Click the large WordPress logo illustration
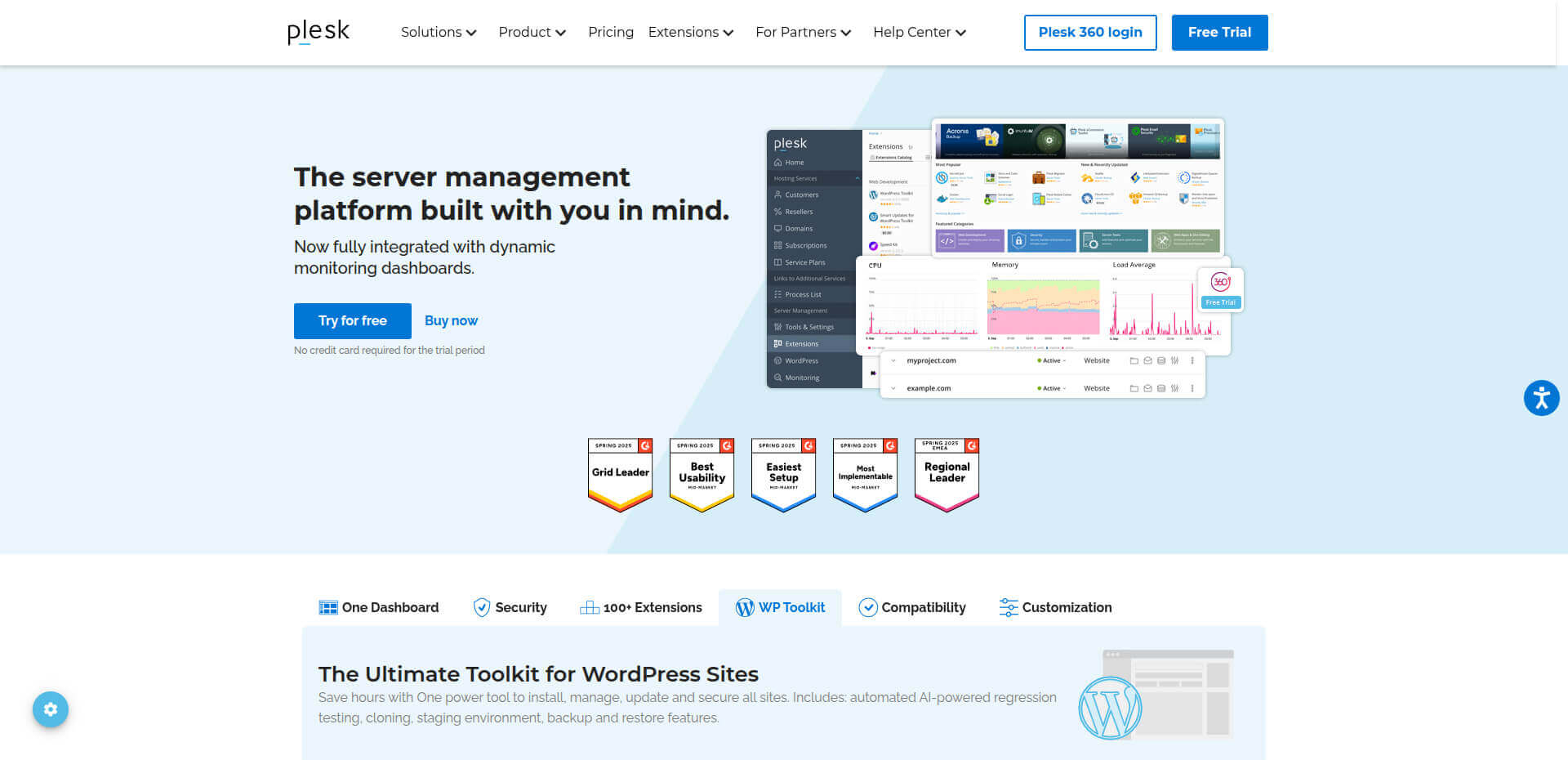Image resolution: width=1568 pixels, height=760 pixels. (1110, 708)
